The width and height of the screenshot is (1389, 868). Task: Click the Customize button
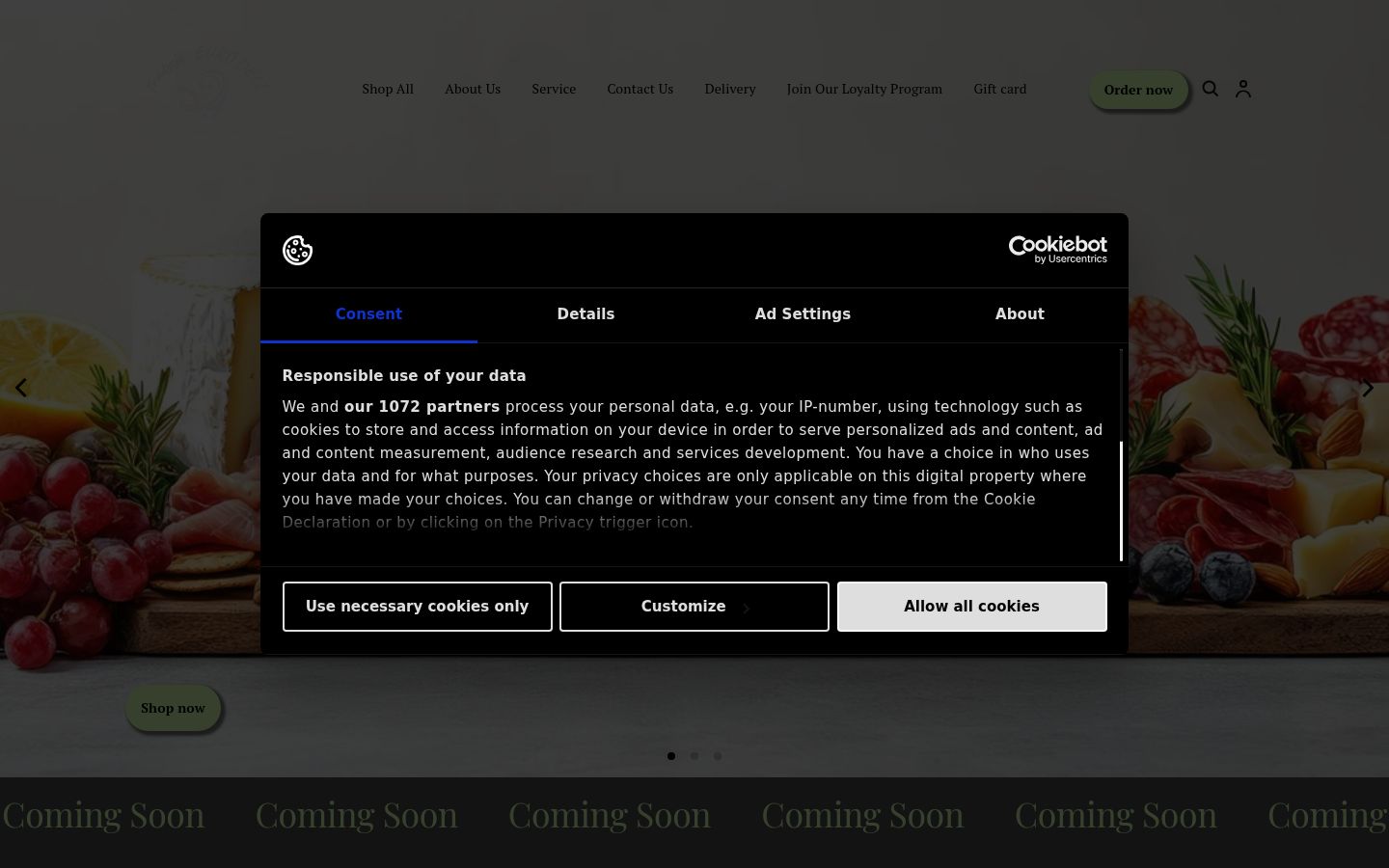[x=694, y=607]
